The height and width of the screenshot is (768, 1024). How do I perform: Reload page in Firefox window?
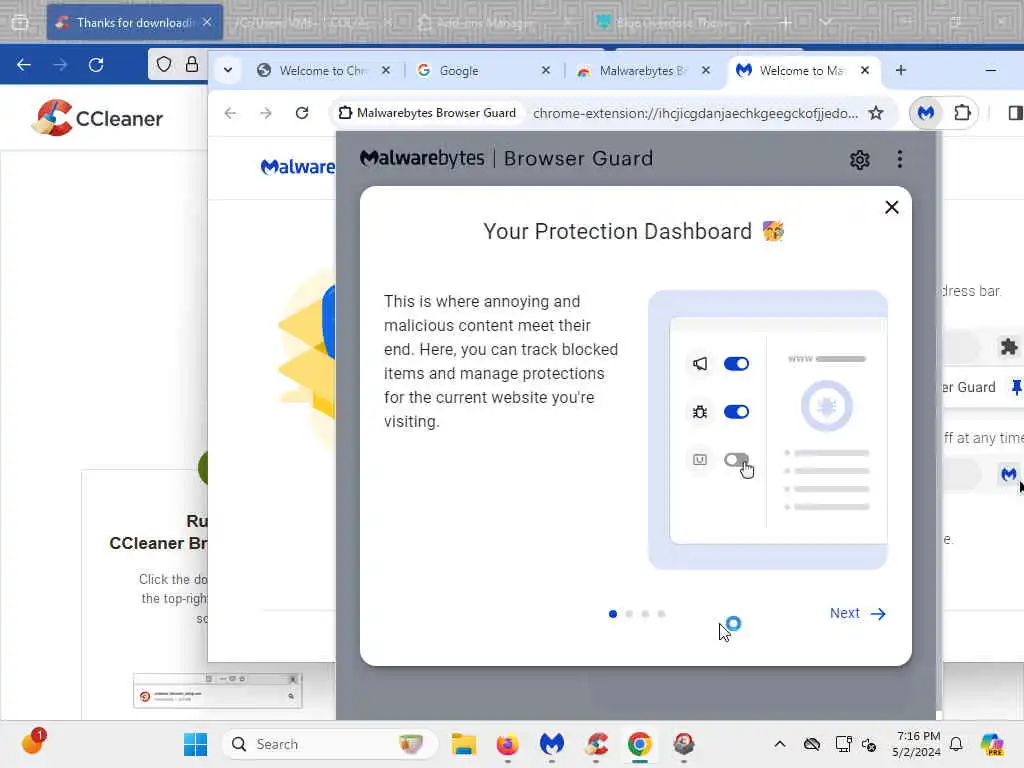point(96,65)
